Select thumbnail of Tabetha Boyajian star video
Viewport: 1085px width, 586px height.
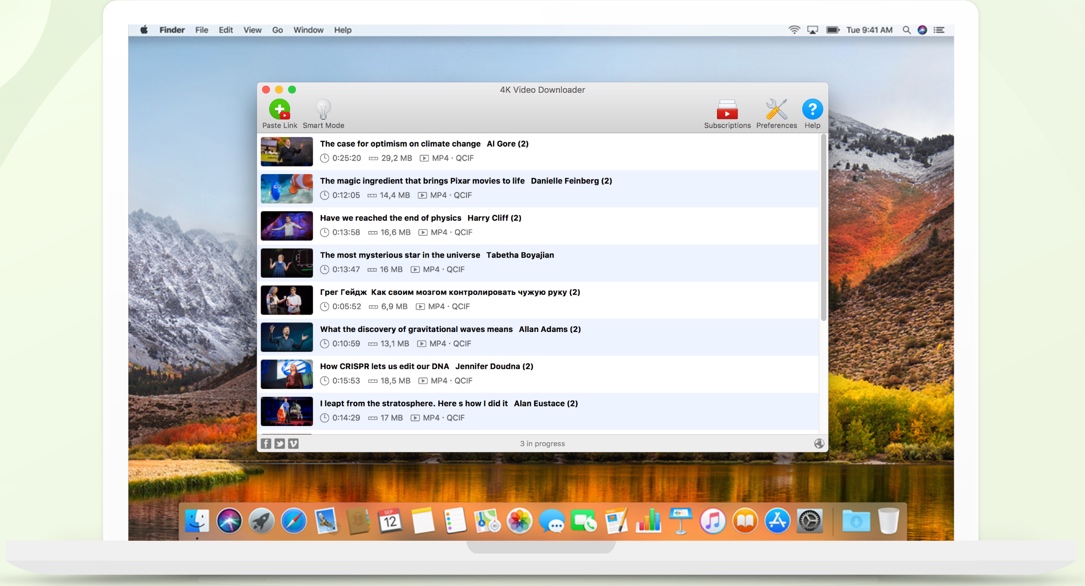pyautogui.click(x=286, y=263)
